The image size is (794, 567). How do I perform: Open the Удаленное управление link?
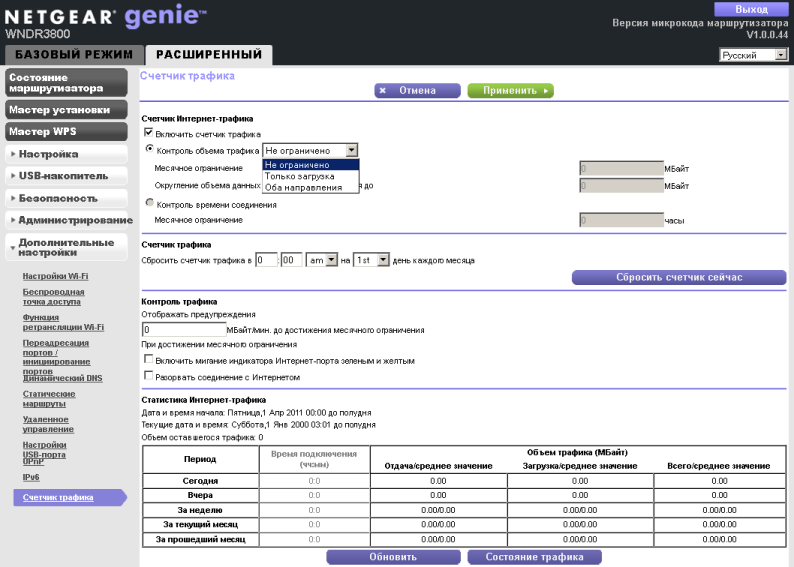[48, 424]
